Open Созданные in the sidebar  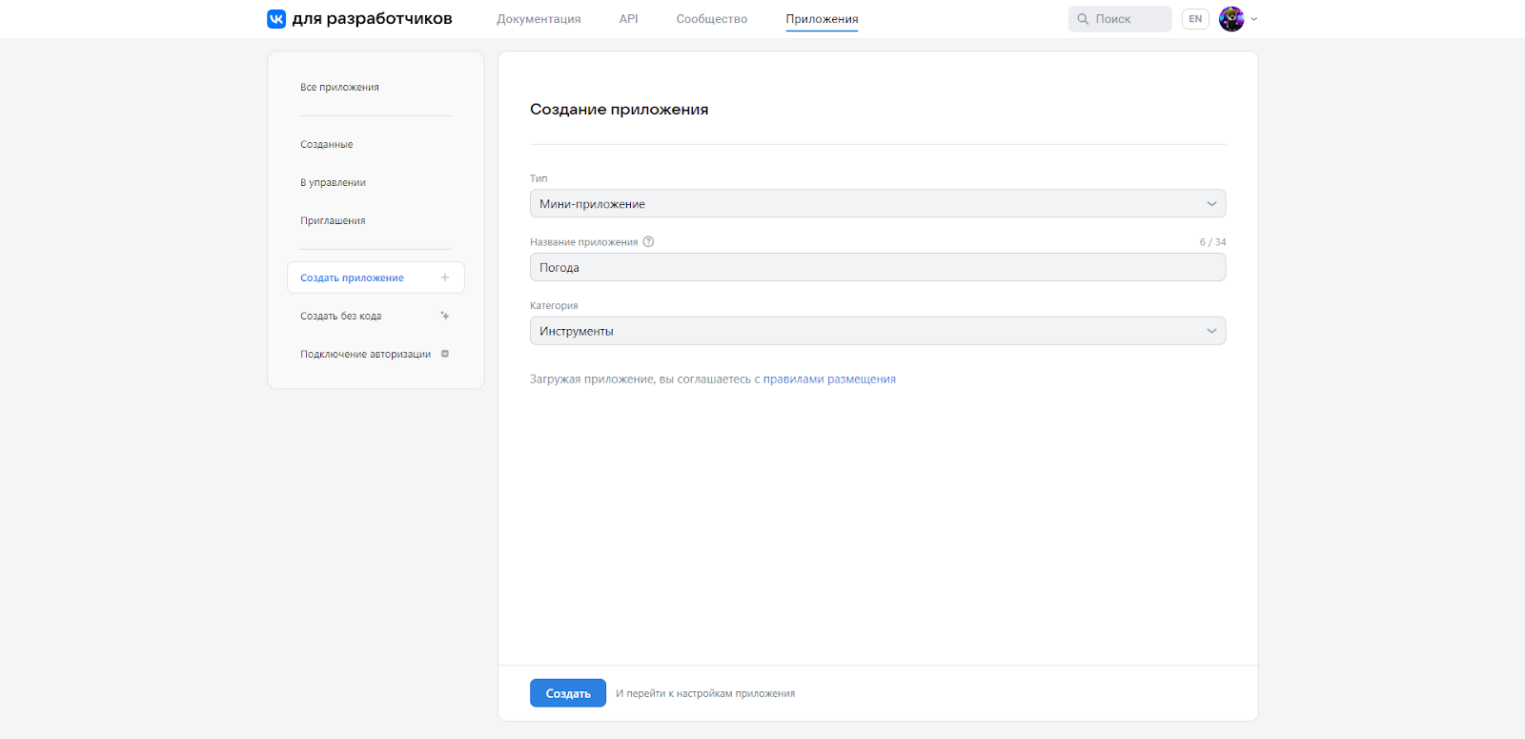tap(327, 145)
